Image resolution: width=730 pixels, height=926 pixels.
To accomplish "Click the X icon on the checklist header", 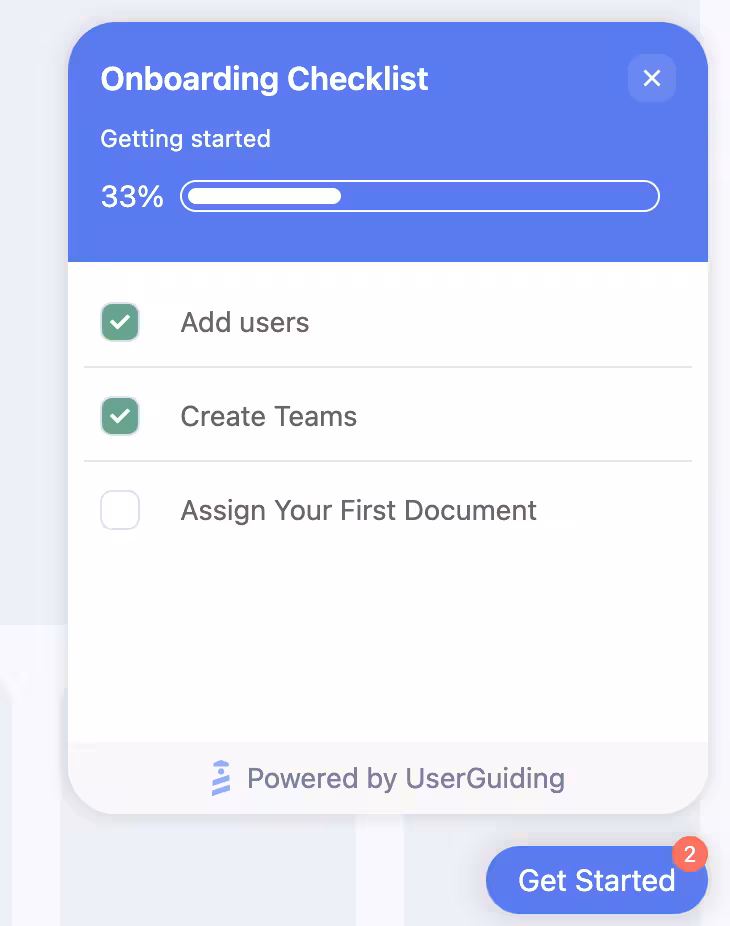I will click(x=652, y=78).
